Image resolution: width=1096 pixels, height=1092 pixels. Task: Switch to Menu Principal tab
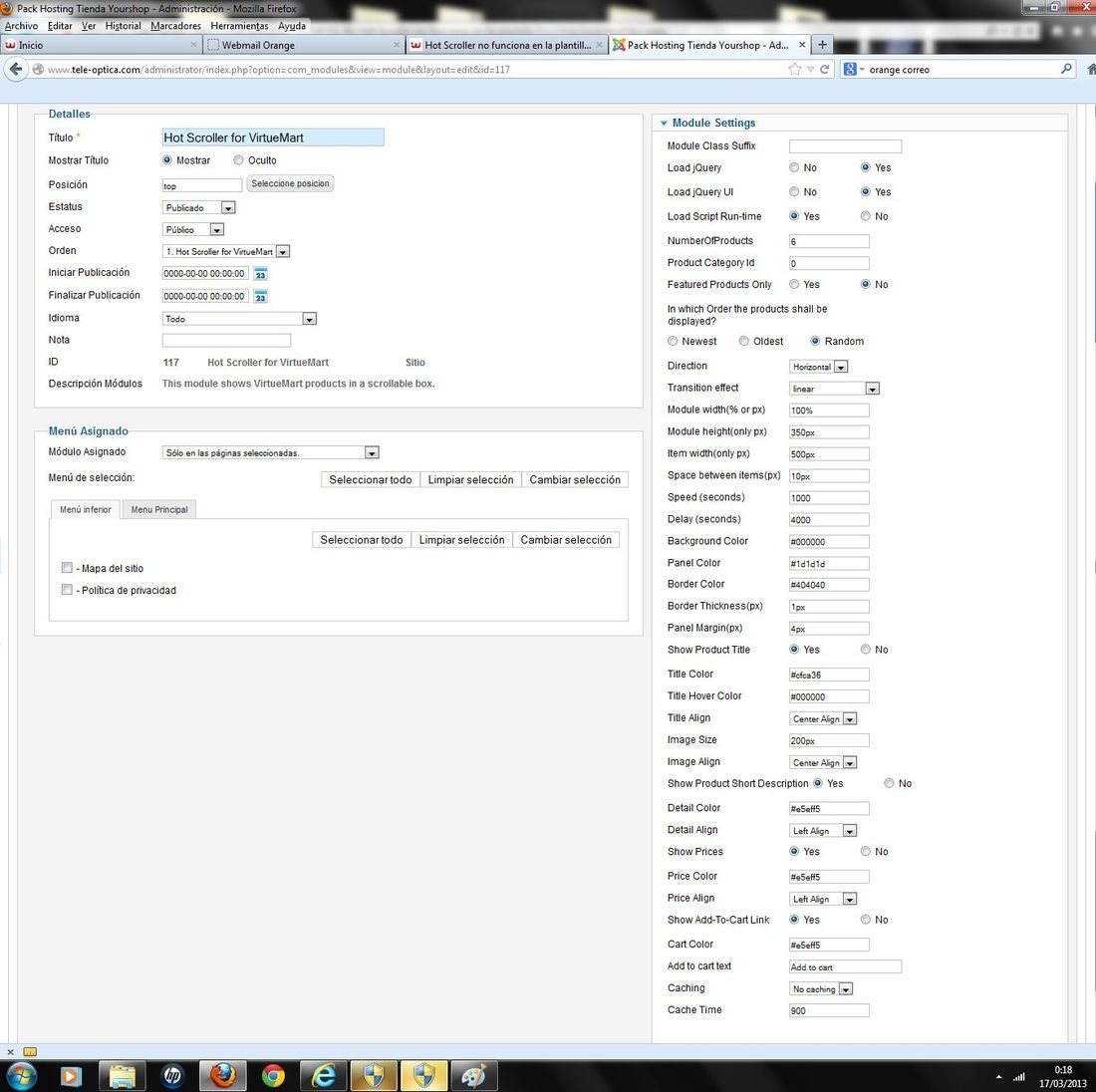click(159, 510)
